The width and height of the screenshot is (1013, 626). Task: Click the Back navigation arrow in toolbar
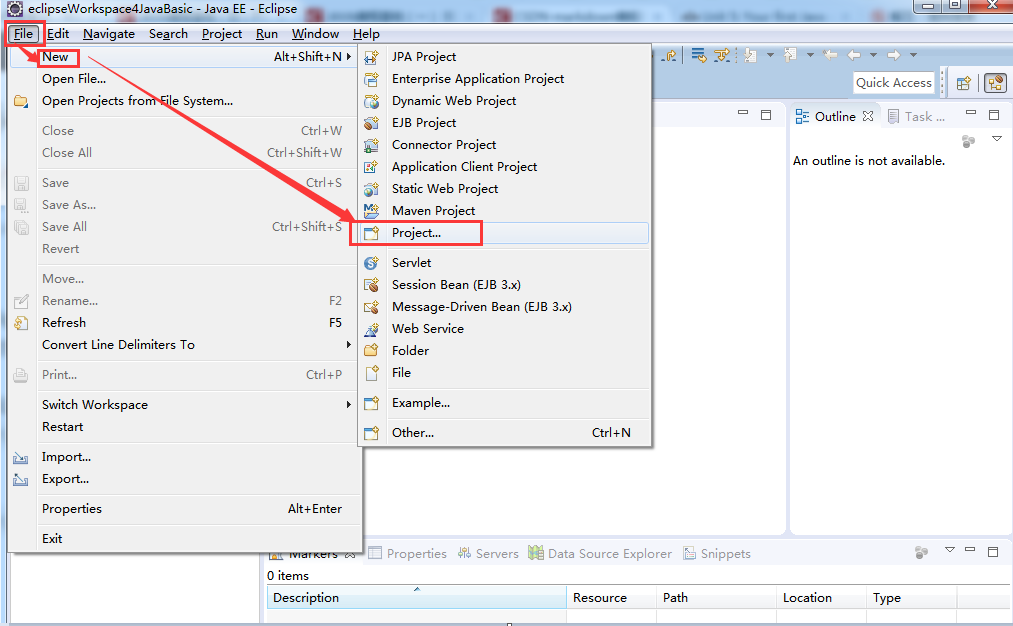tap(854, 56)
